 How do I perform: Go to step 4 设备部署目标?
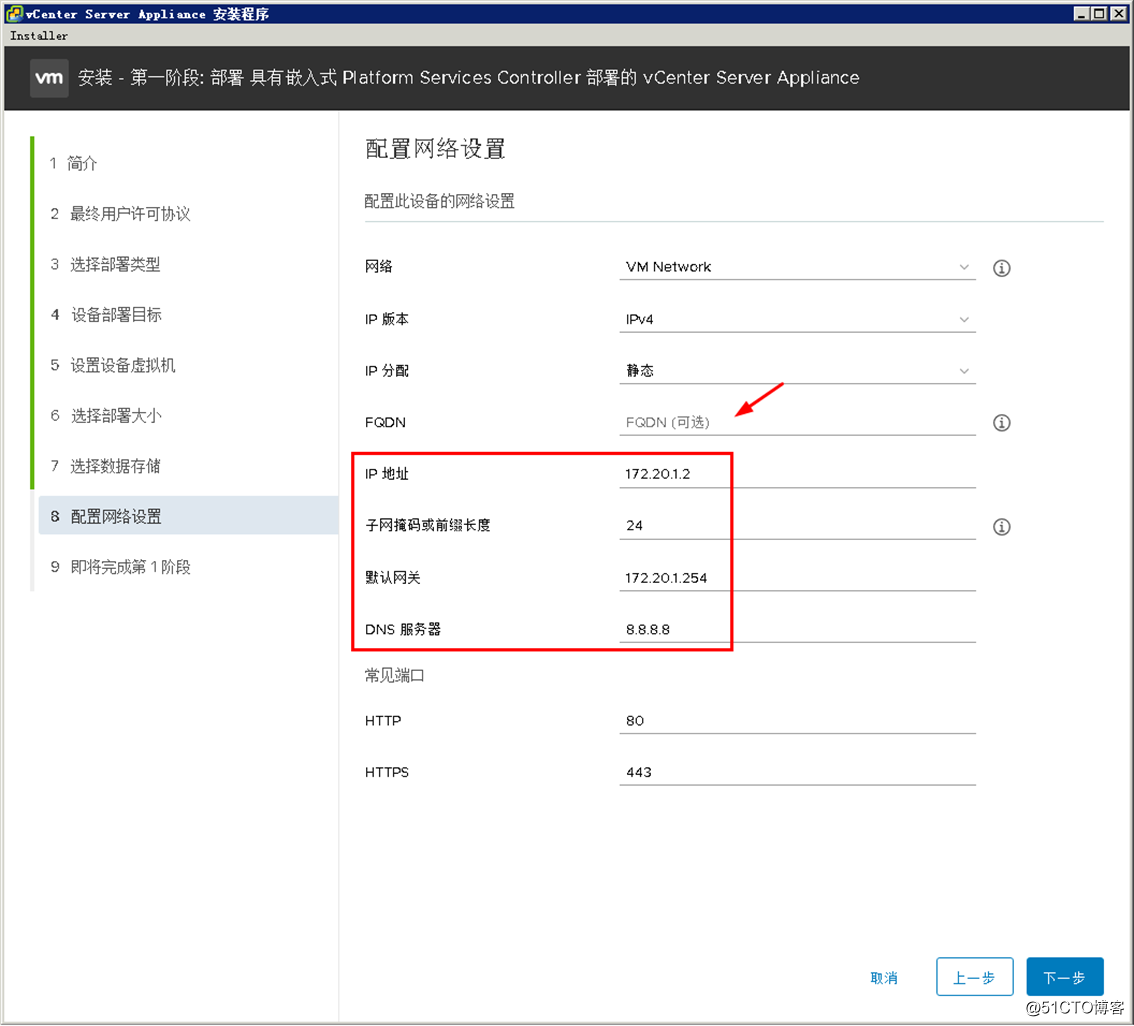106,315
